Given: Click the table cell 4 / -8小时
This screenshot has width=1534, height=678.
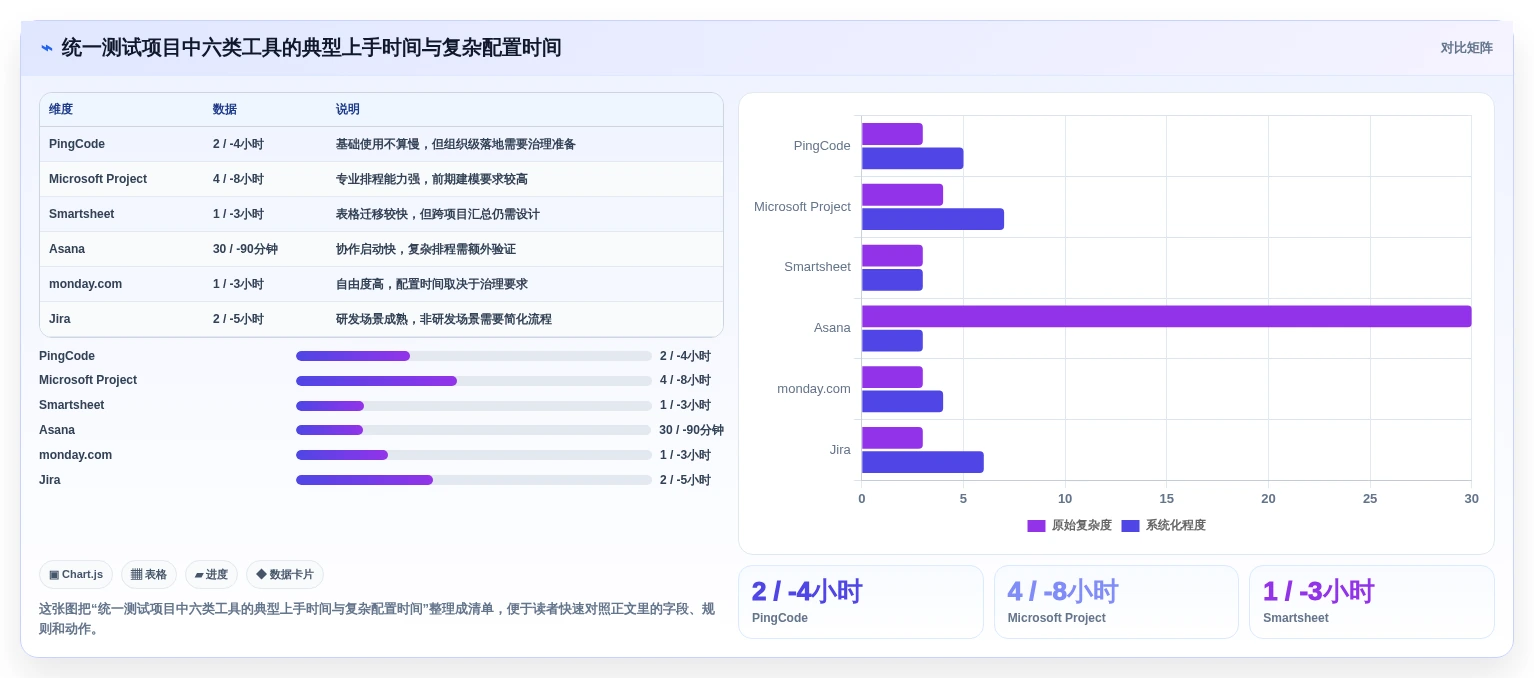Looking at the screenshot, I should (x=238, y=179).
